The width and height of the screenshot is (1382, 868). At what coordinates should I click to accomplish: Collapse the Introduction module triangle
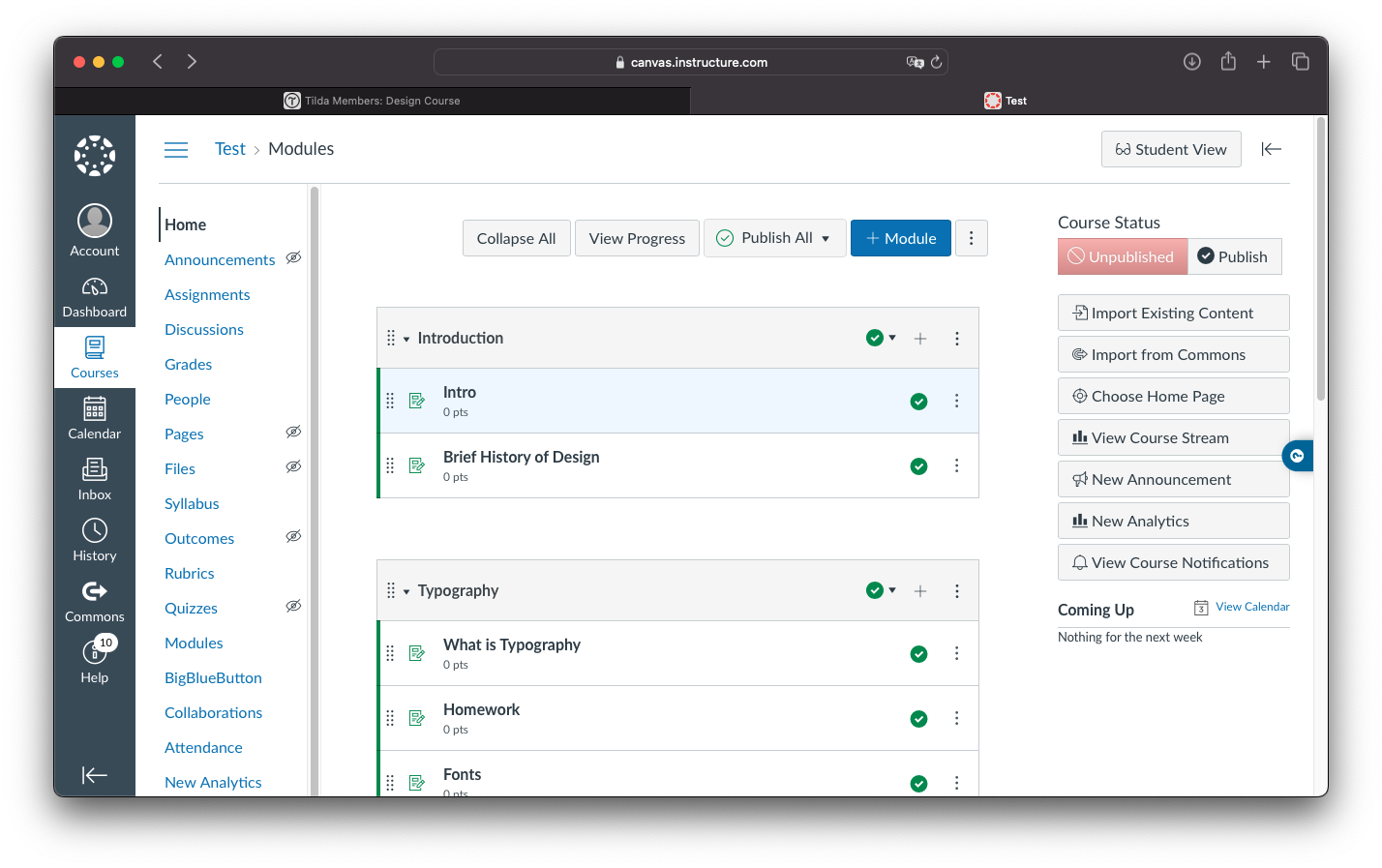[406, 339]
